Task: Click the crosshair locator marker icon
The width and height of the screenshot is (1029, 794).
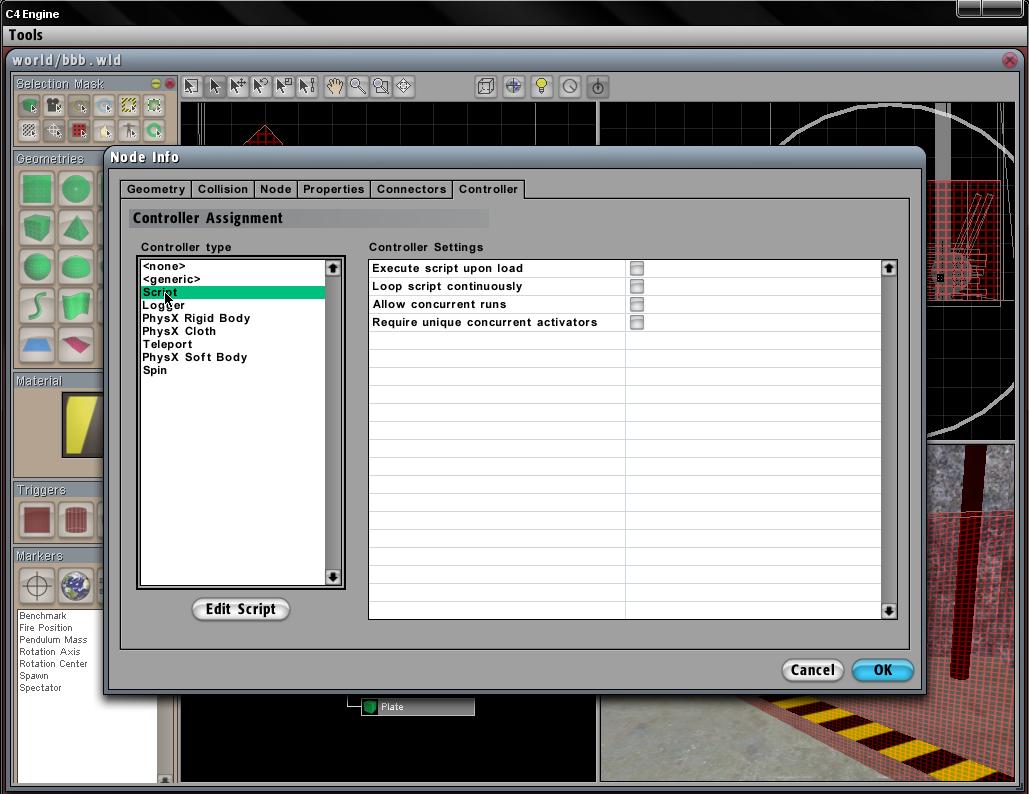Action: point(37,585)
